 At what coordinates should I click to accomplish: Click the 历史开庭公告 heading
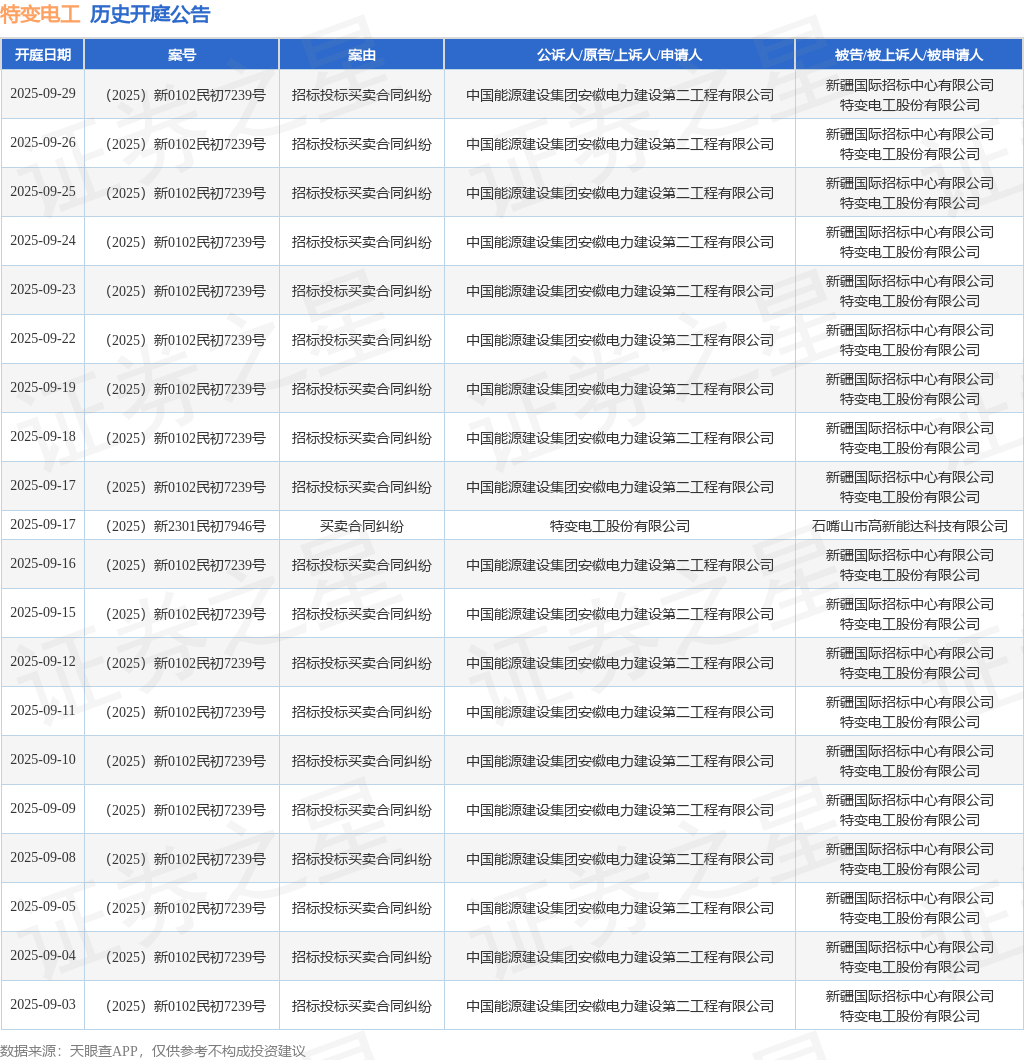coord(150,14)
